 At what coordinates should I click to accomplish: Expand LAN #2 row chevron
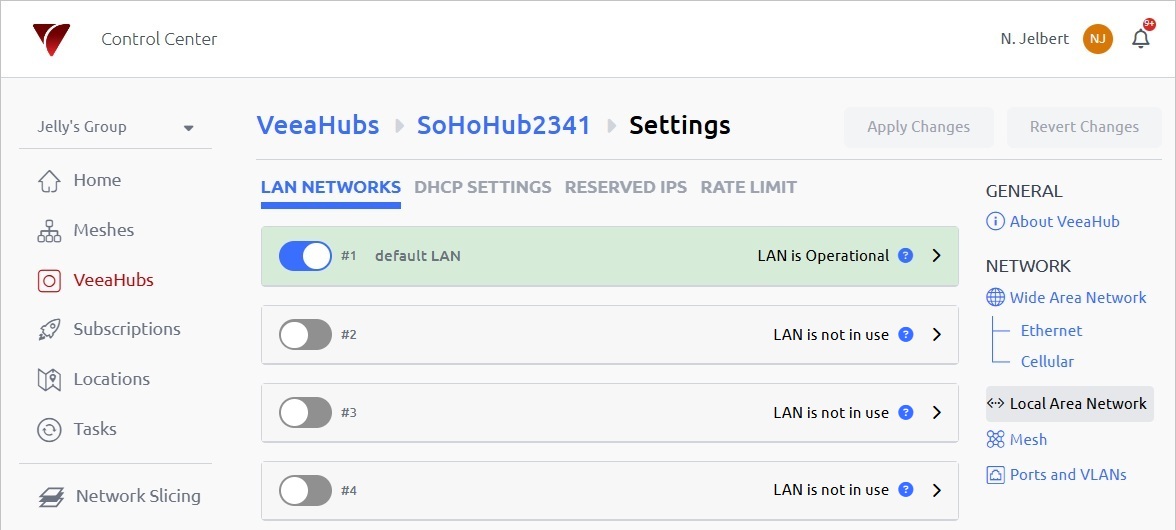[936, 334]
